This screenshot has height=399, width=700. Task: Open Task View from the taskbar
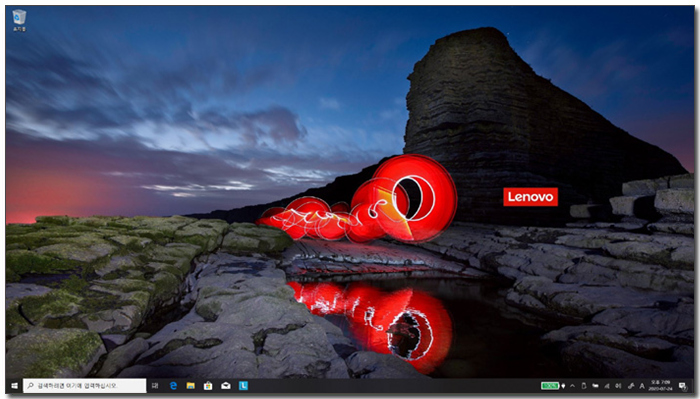tap(155, 386)
